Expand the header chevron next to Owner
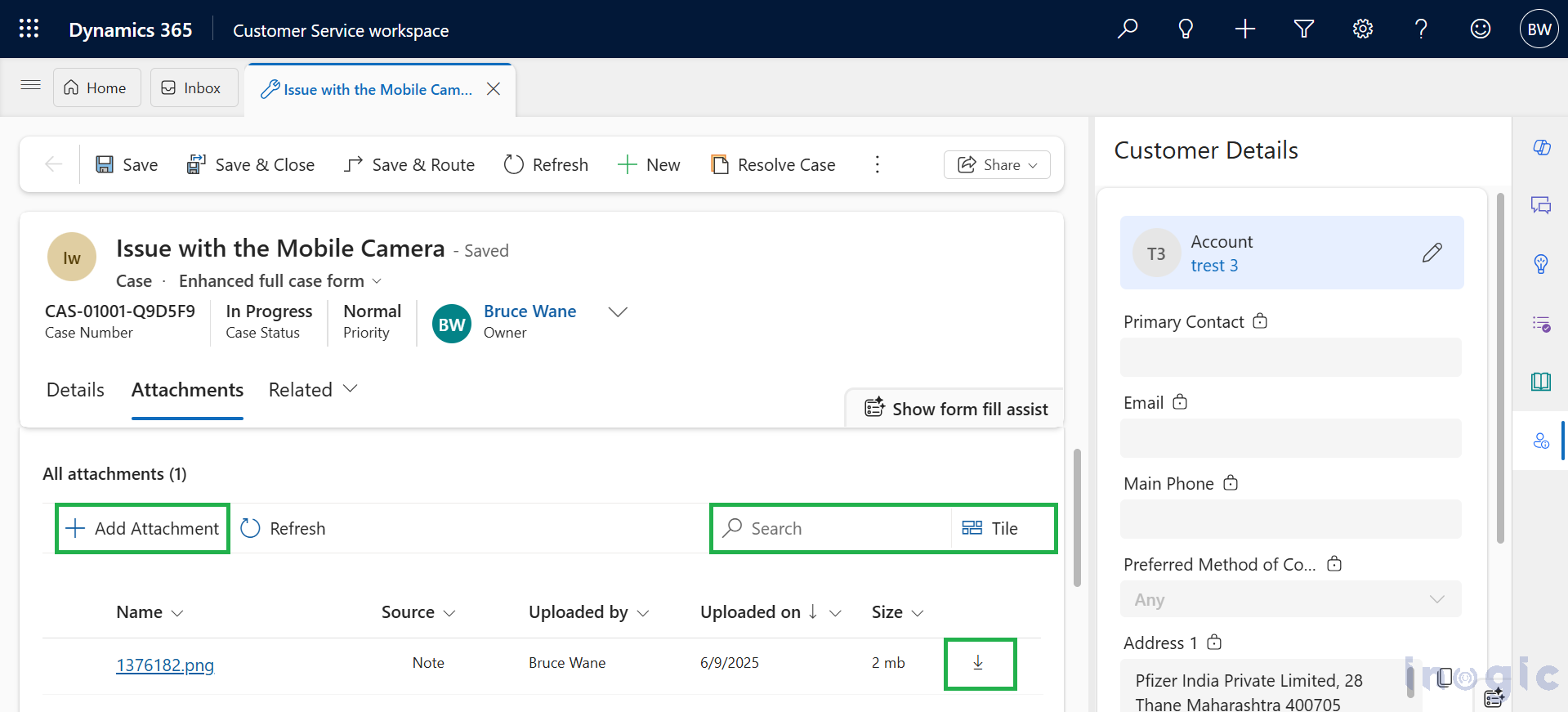 (619, 312)
